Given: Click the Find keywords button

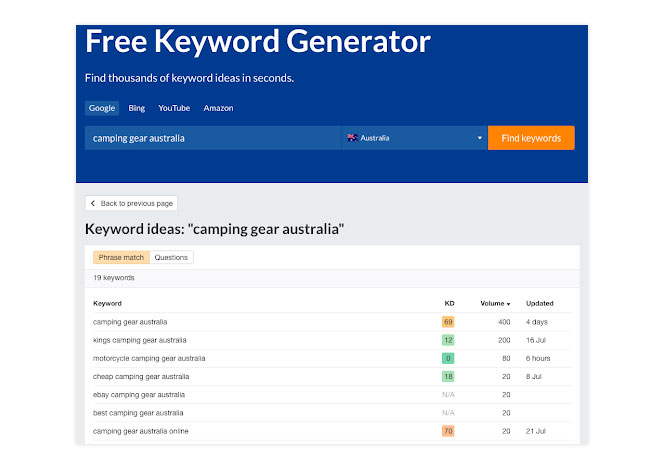Looking at the screenshot, I should point(531,138).
